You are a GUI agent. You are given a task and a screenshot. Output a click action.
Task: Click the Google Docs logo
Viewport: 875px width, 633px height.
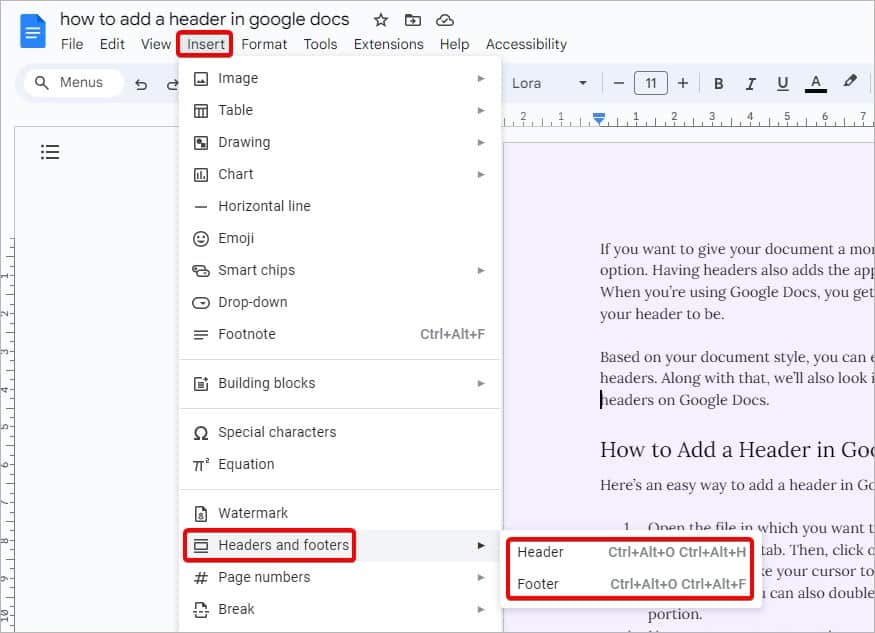[x=31, y=31]
